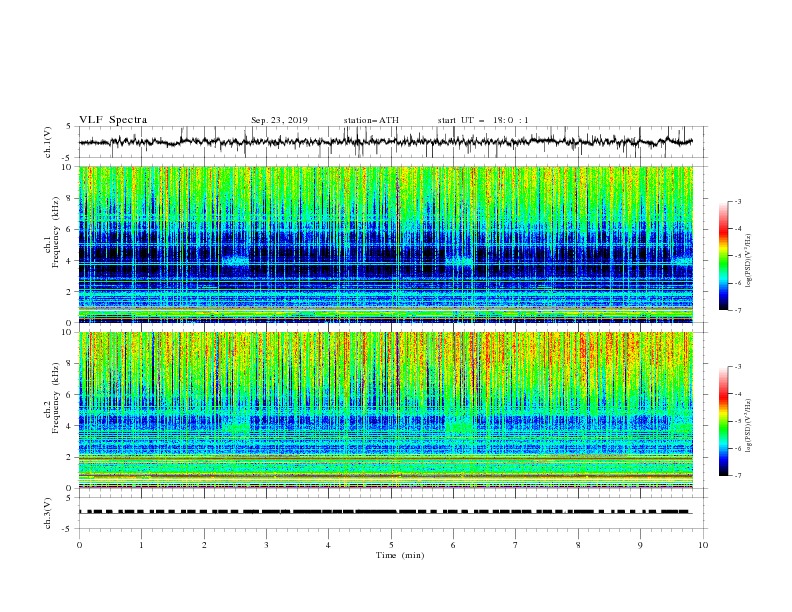This screenshot has height=612, width=792.
Task: Click the time axis tick label '5'
Action: (391, 545)
